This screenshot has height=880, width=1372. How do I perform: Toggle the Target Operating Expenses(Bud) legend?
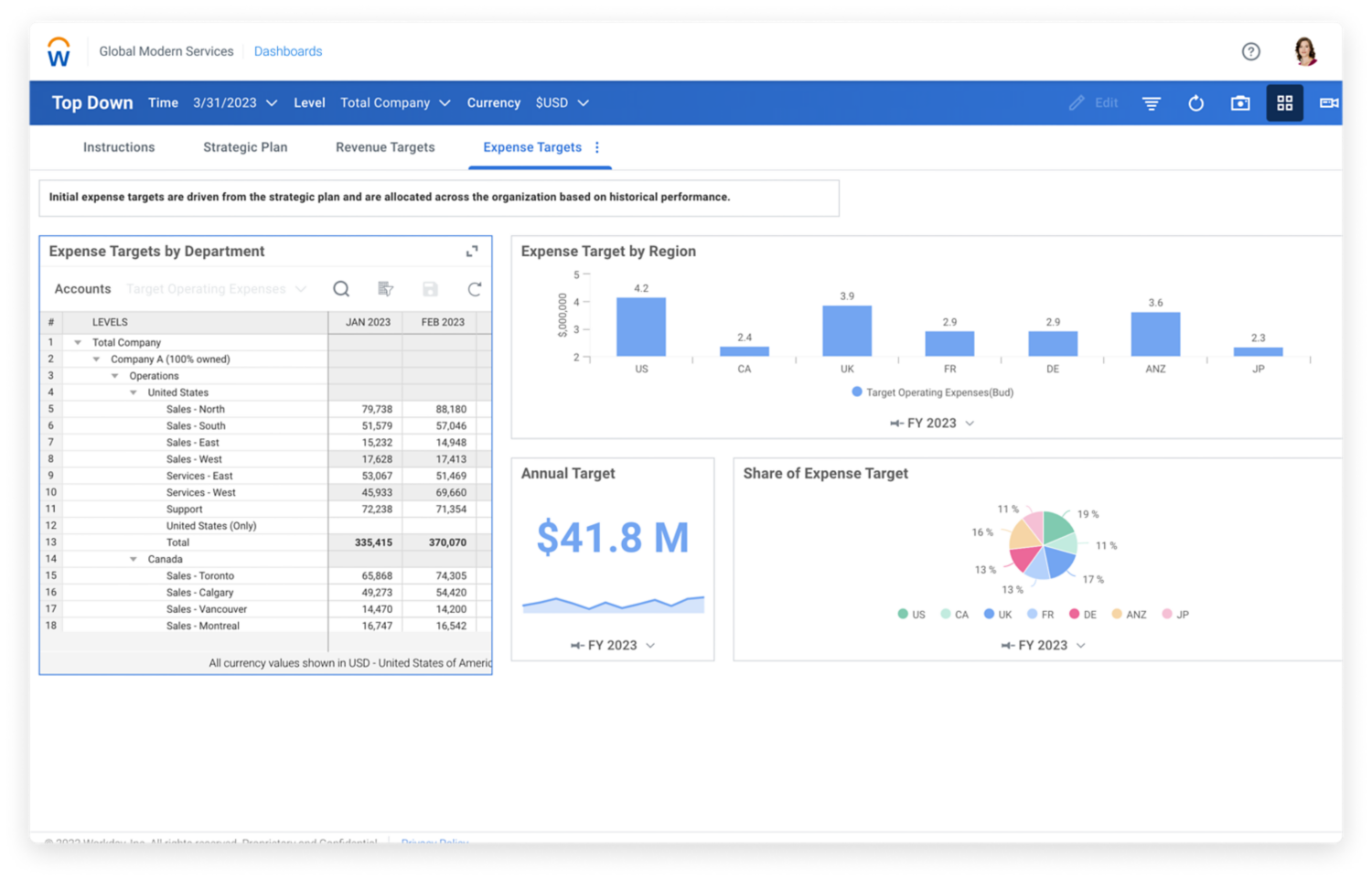tap(931, 392)
